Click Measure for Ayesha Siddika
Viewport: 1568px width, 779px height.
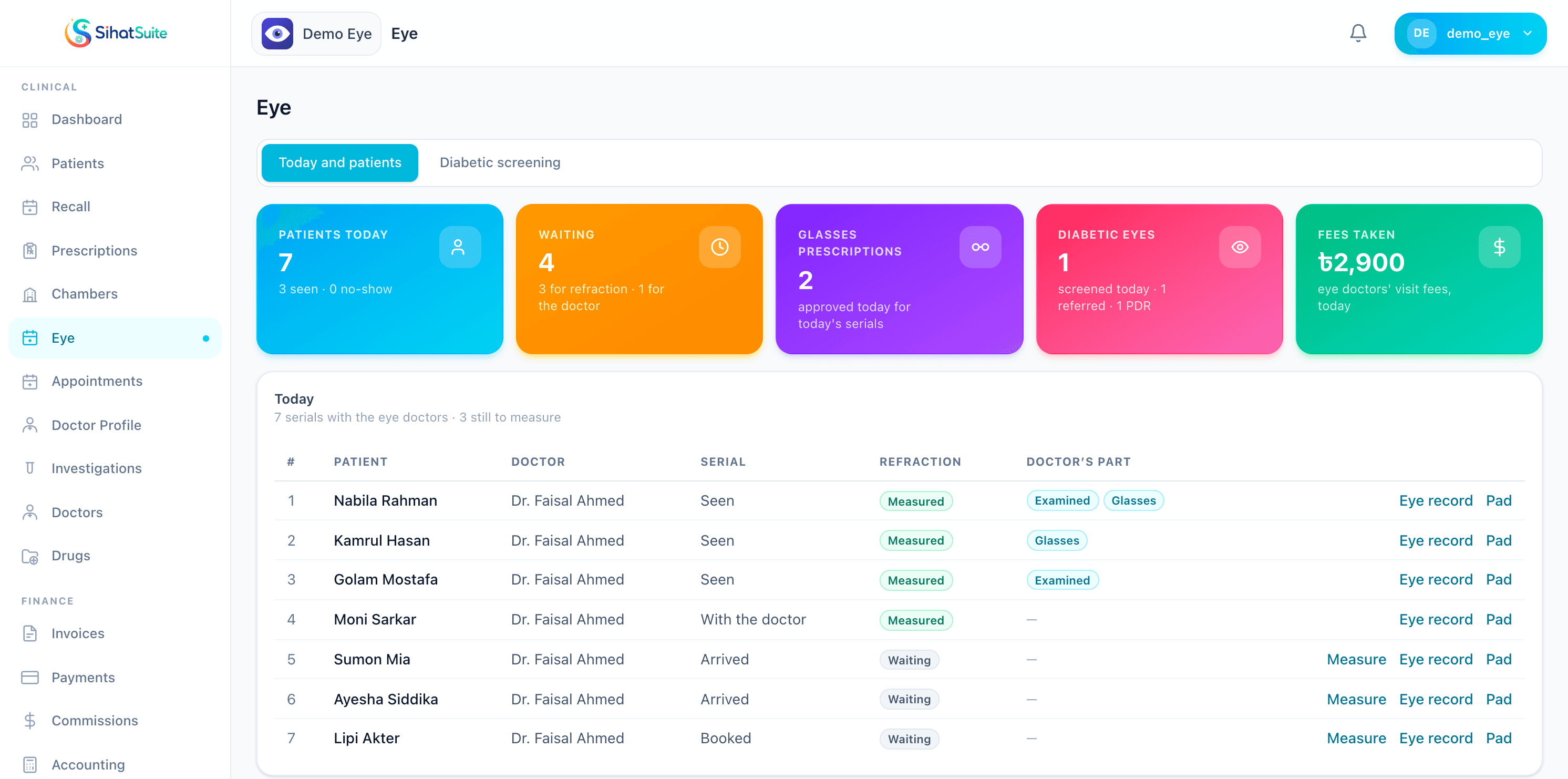tap(1356, 699)
